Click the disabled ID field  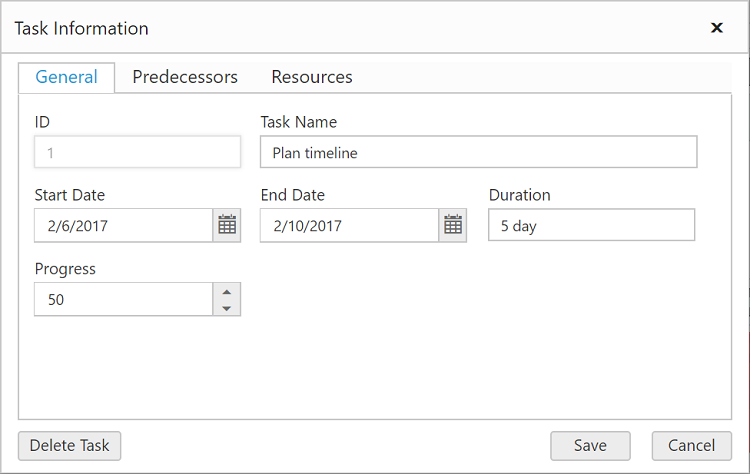(137, 153)
